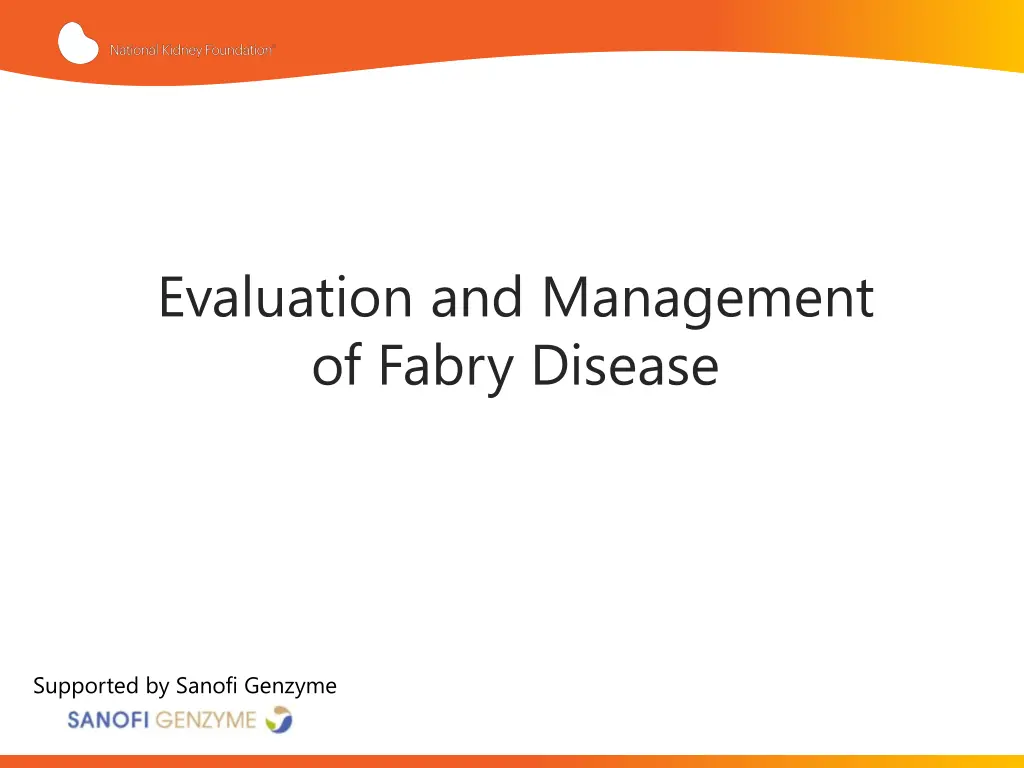This screenshot has height=768, width=1024.
Task: Select the word Evaluation in the title
Action: pyautogui.click(x=287, y=298)
